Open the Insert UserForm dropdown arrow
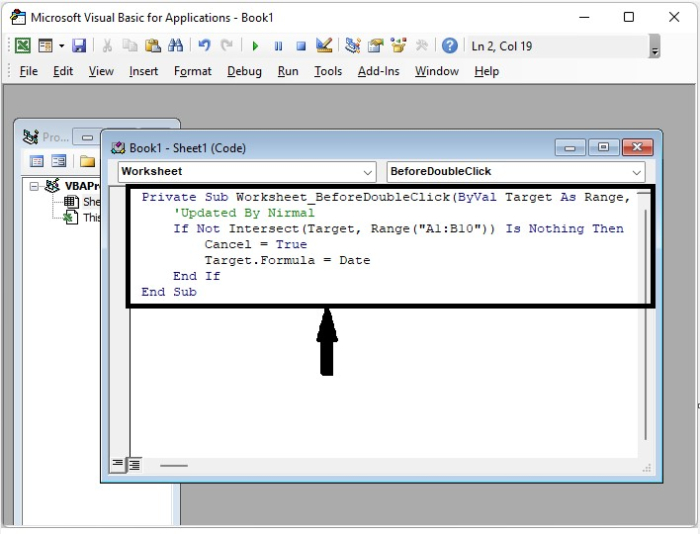The image size is (700, 534). (x=62, y=46)
